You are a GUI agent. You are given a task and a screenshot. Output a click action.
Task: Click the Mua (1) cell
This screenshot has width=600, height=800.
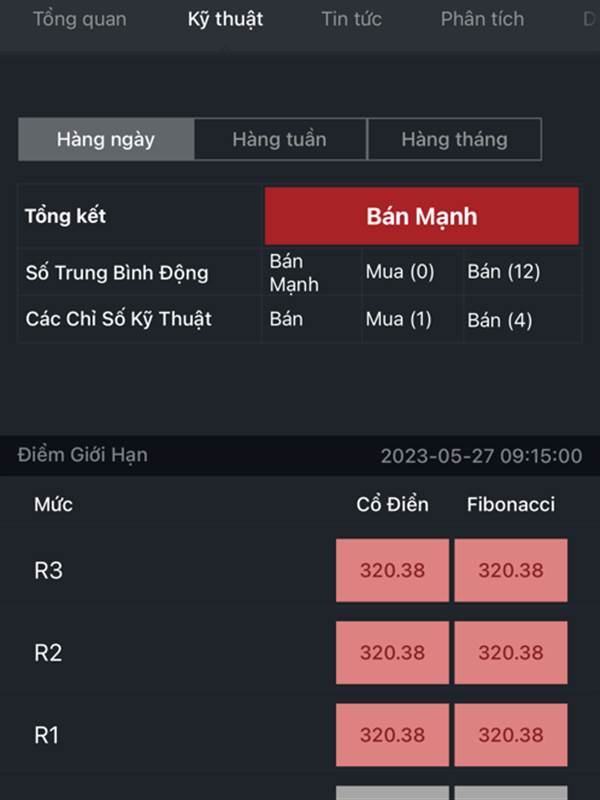tap(398, 319)
